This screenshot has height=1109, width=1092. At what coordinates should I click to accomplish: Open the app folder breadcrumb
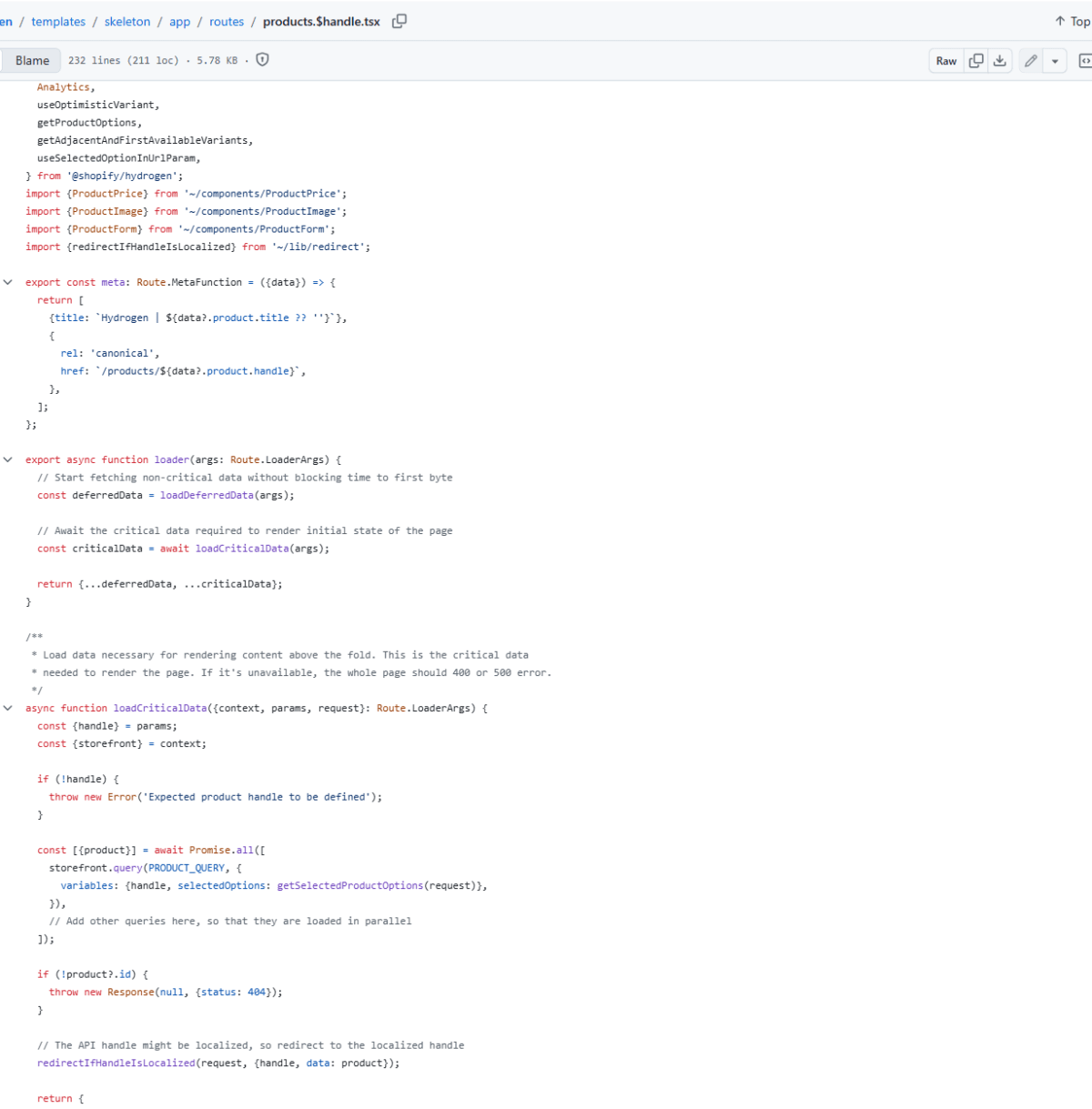coord(179,22)
